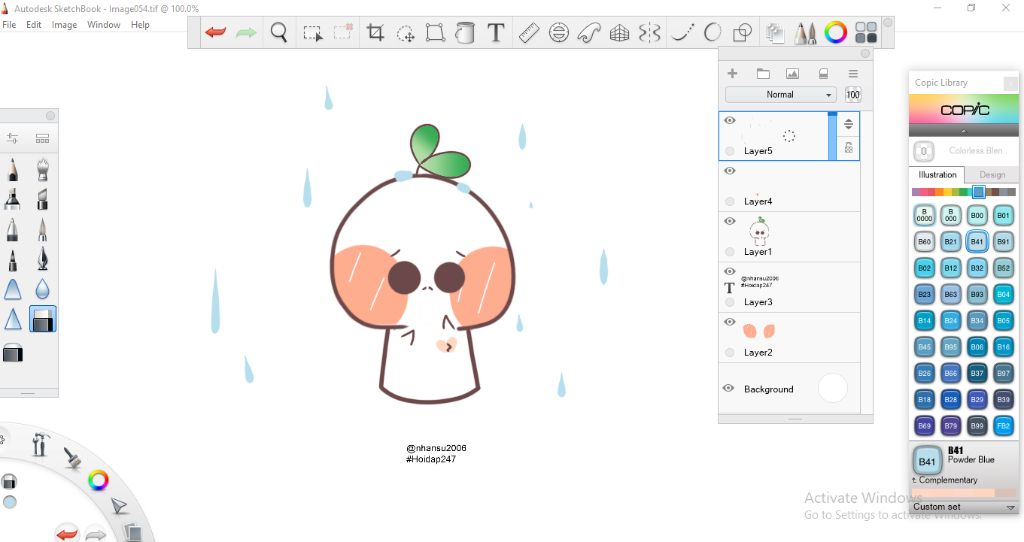
Task: Select the Layer2 thumbnail
Action: pos(760,331)
